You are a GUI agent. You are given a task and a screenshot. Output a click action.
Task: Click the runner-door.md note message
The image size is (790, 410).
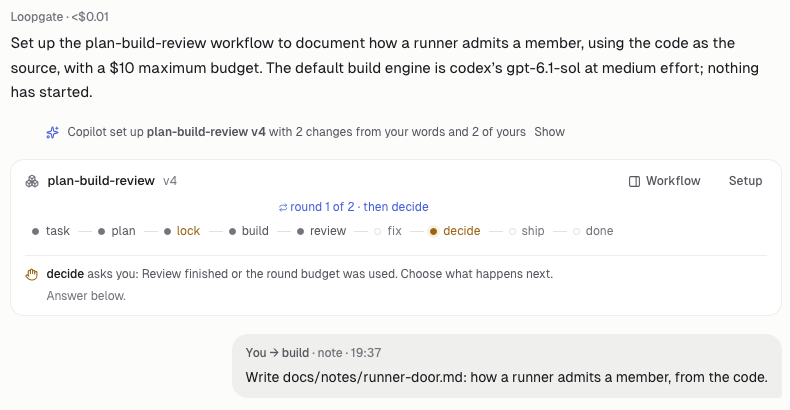[x=506, y=377]
